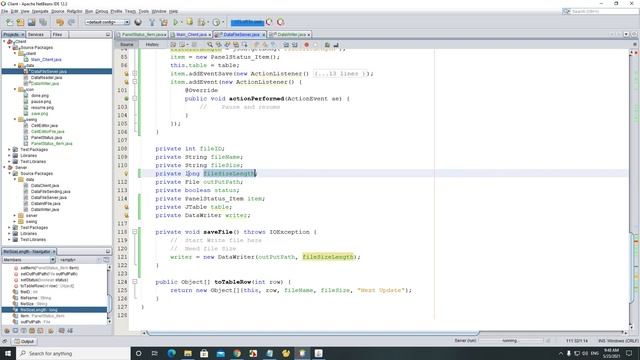Viewport: 640px width, 360px height.
Task: Toggle the red breakpoint record icon in editor toolbar
Action: 307,44
